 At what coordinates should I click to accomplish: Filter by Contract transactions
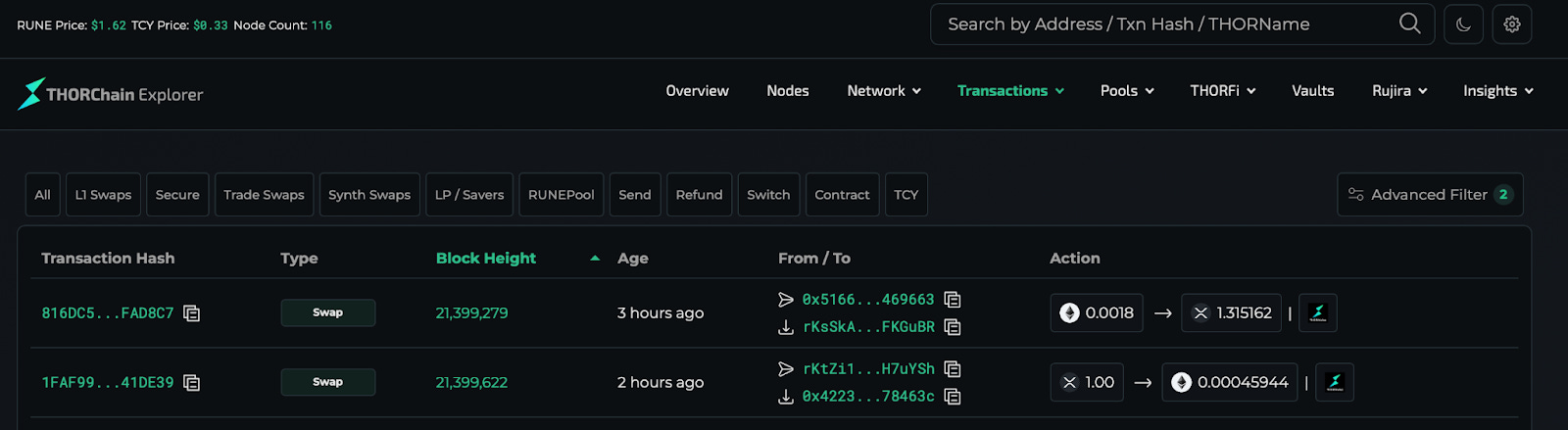pyautogui.click(x=842, y=195)
